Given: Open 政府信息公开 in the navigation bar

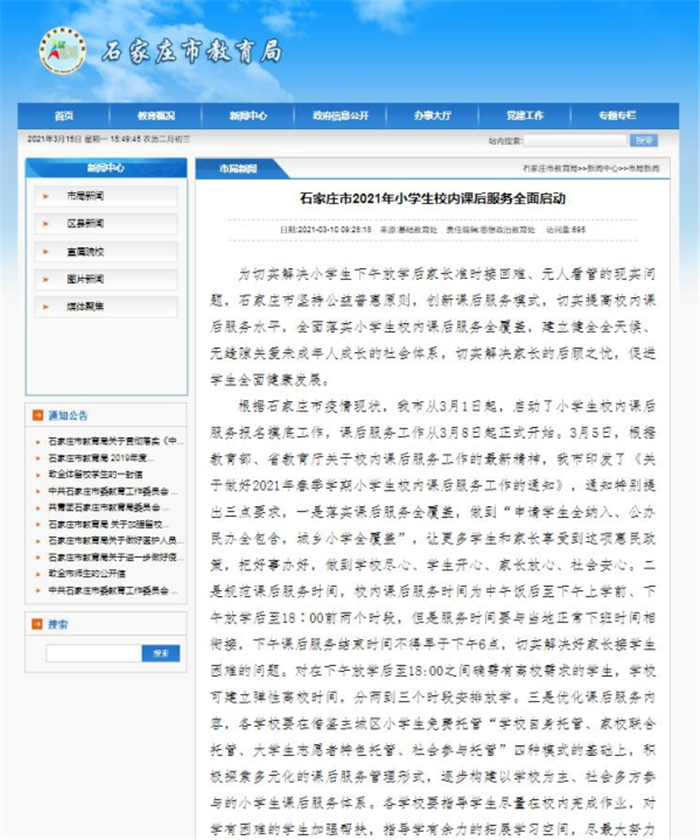Looking at the screenshot, I should pyautogui.click(x=340, y=116).
